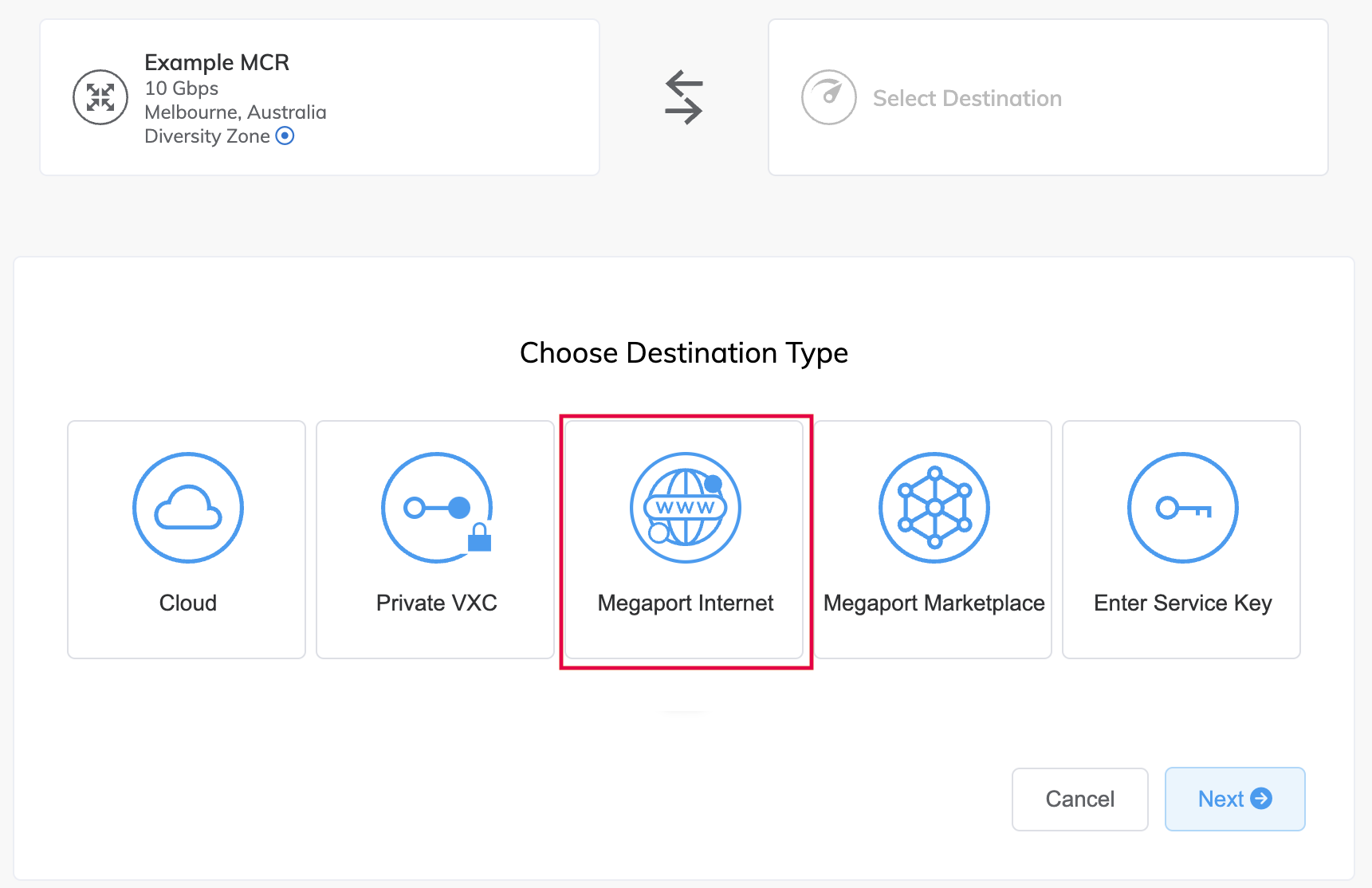Click the Diversity Zone indicator dot
This screenshot has height=888, width=1372.
pyautogui.click(x=285, y=136)
